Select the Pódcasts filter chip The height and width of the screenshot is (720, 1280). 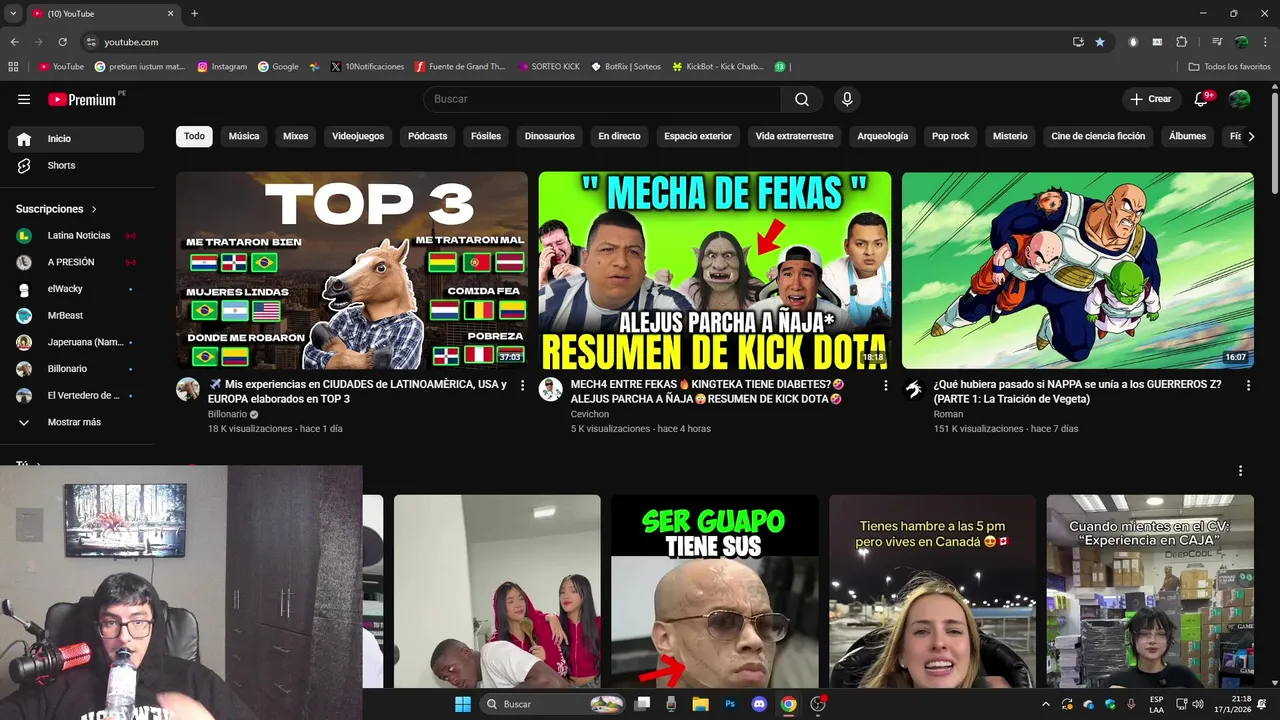click(428, 136)
